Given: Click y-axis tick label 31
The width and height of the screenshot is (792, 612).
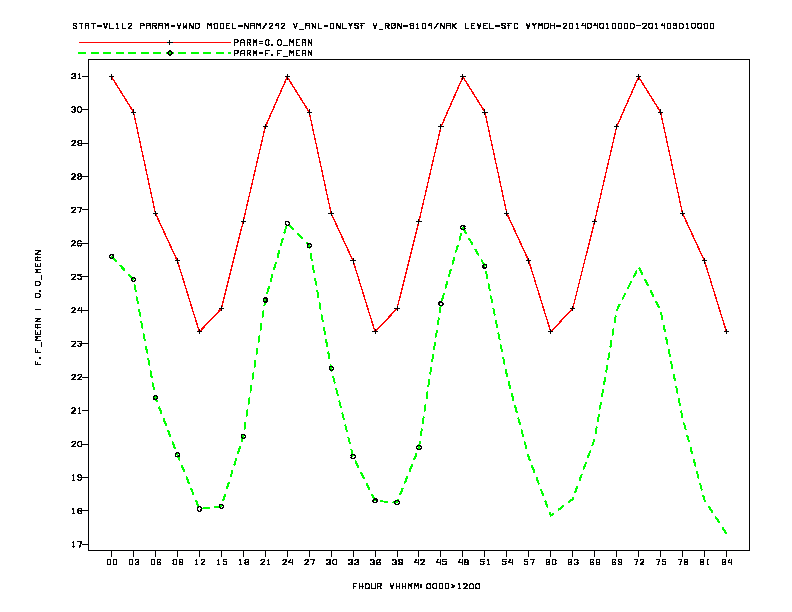Looking at the screenshot, I should (x=76, y=76).
